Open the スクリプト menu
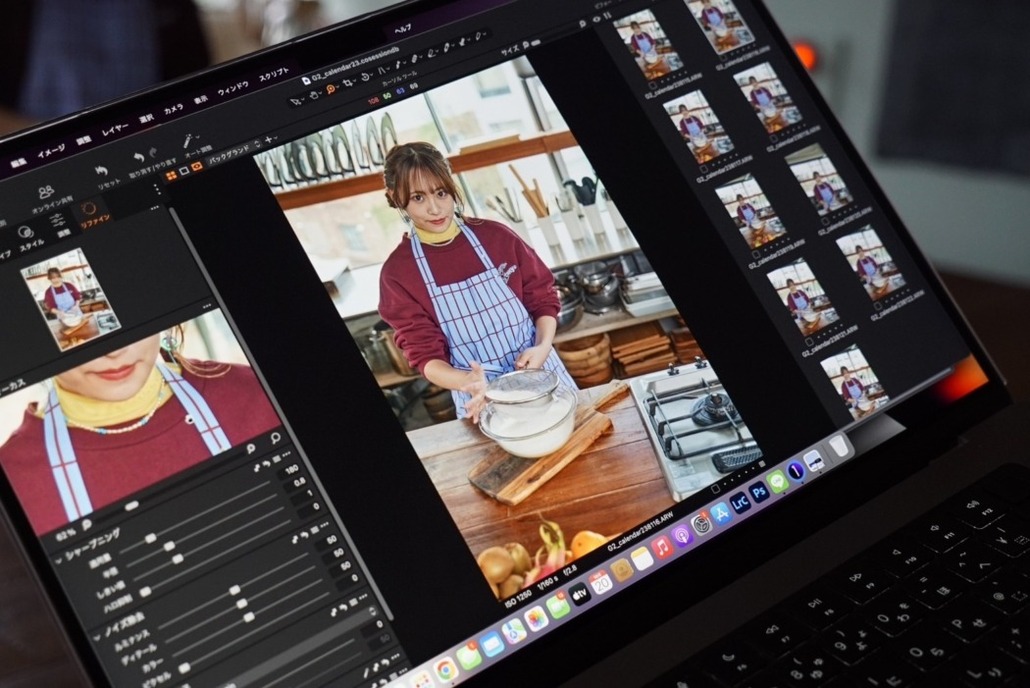The height and width of the screenshot is (688, 1030). 273,74
